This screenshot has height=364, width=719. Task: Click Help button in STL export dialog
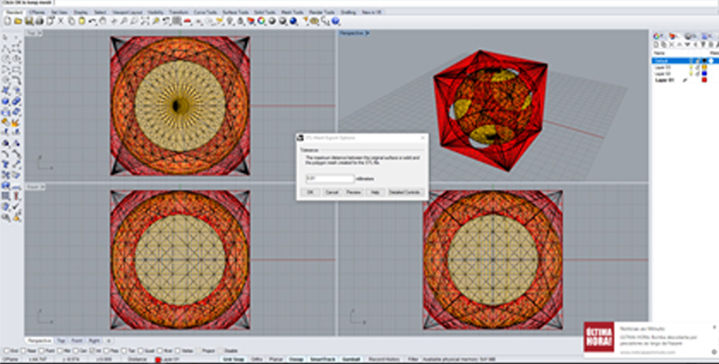pos(375,193)
